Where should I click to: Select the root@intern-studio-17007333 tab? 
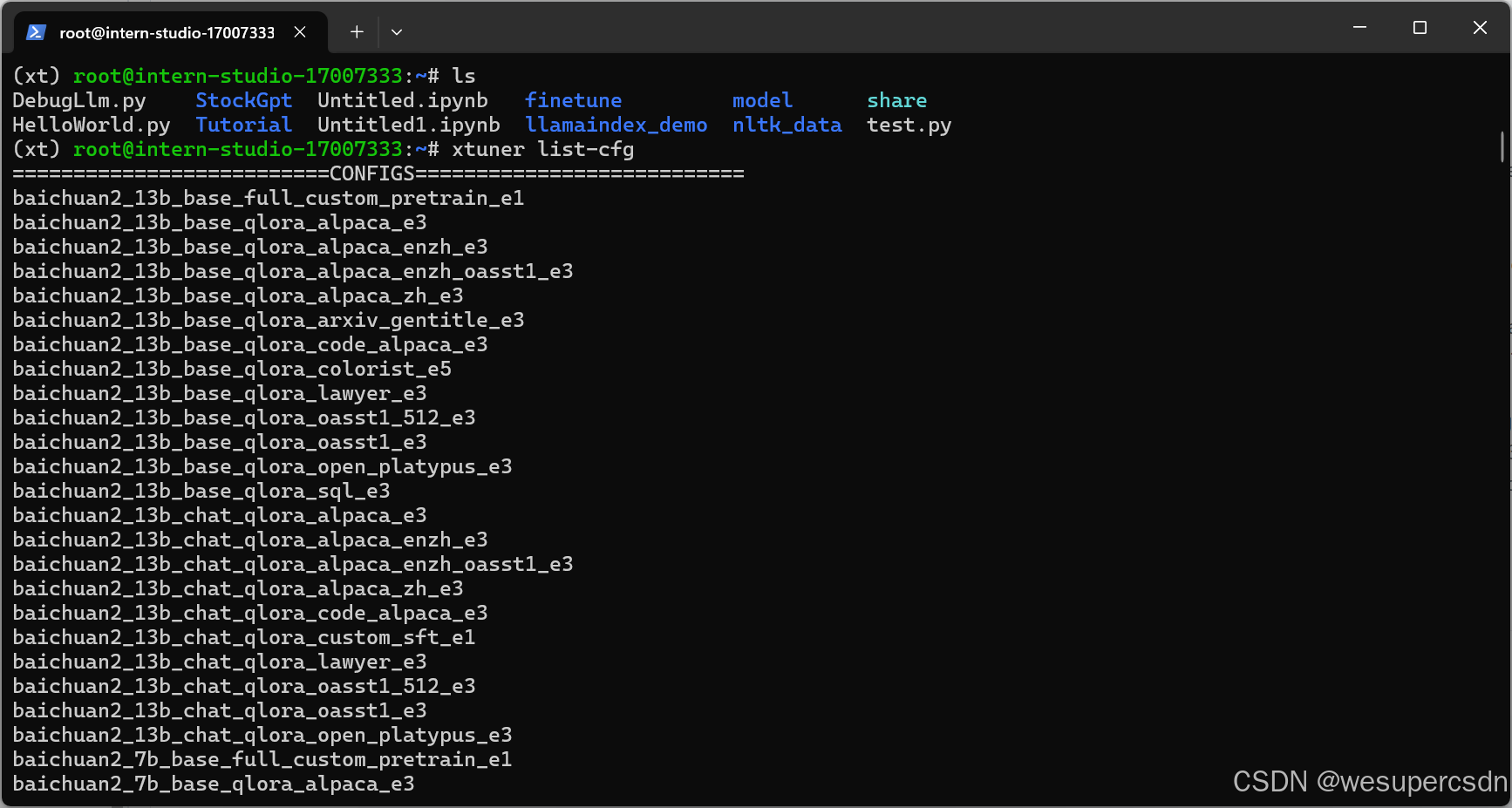(x=171, y=32)
